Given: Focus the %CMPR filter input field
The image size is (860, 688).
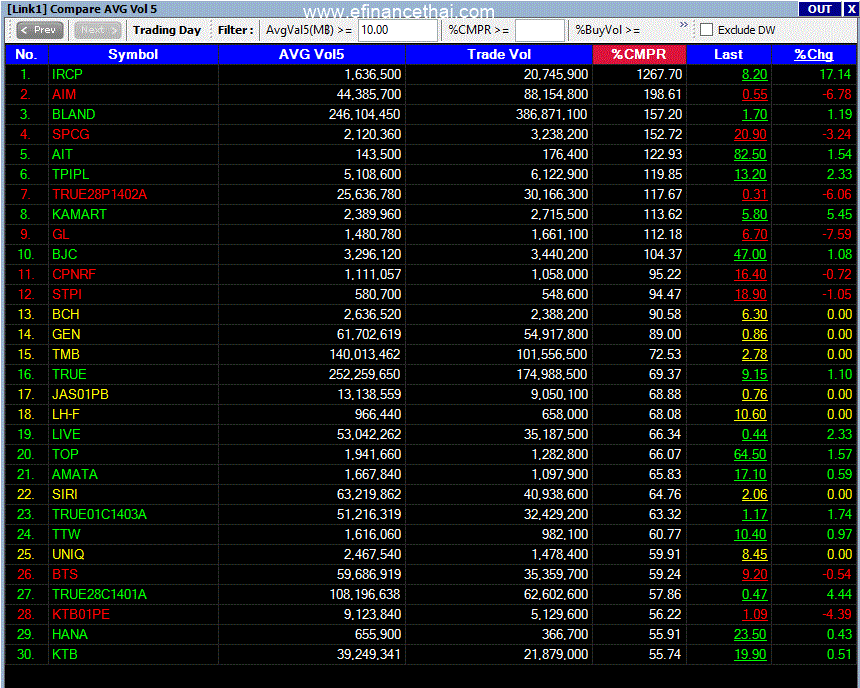Looking at the screenshot, I should [540, 30].
